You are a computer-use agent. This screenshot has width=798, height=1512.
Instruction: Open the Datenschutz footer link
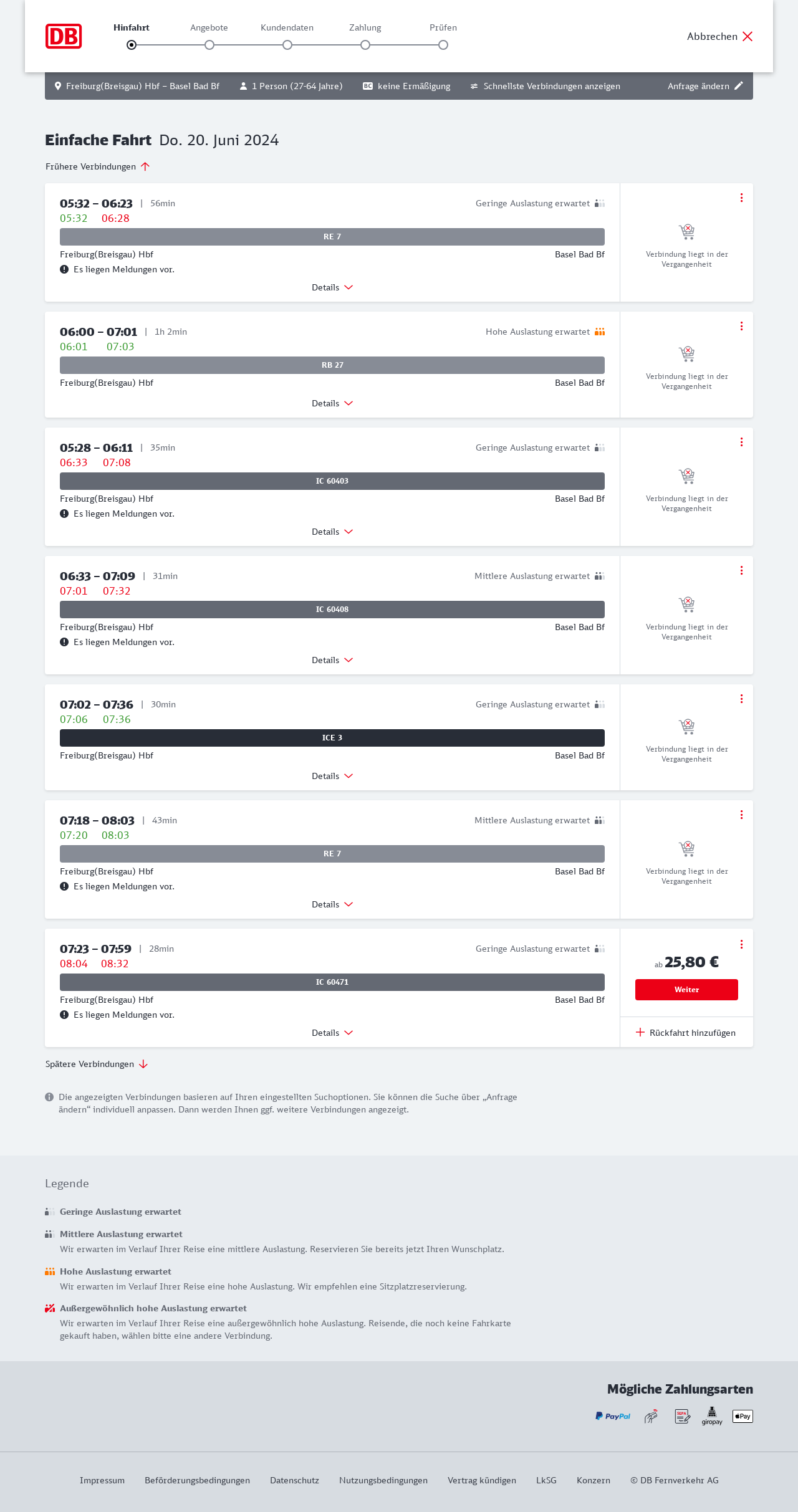pyautogui.click(x=294, y=1480)
